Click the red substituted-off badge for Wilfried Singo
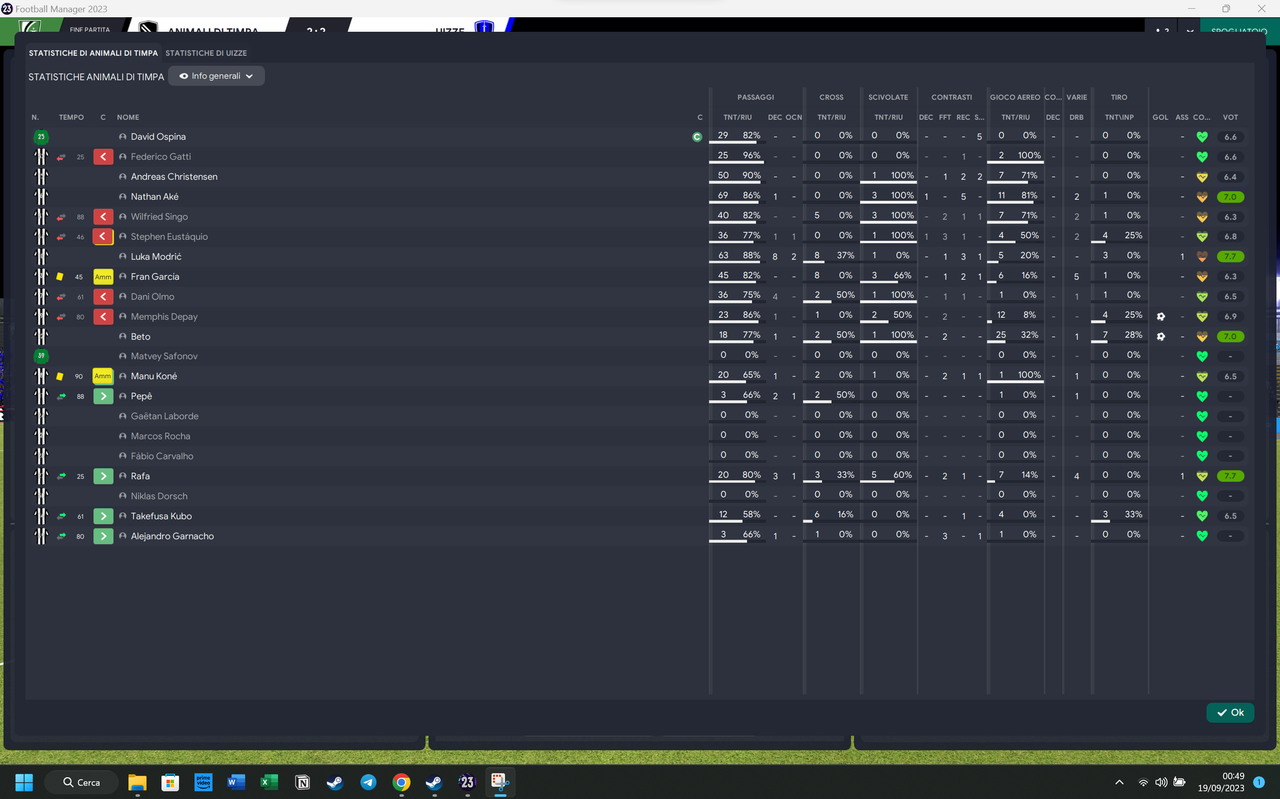The image size is (1280, 799). [x=103, y=217]
